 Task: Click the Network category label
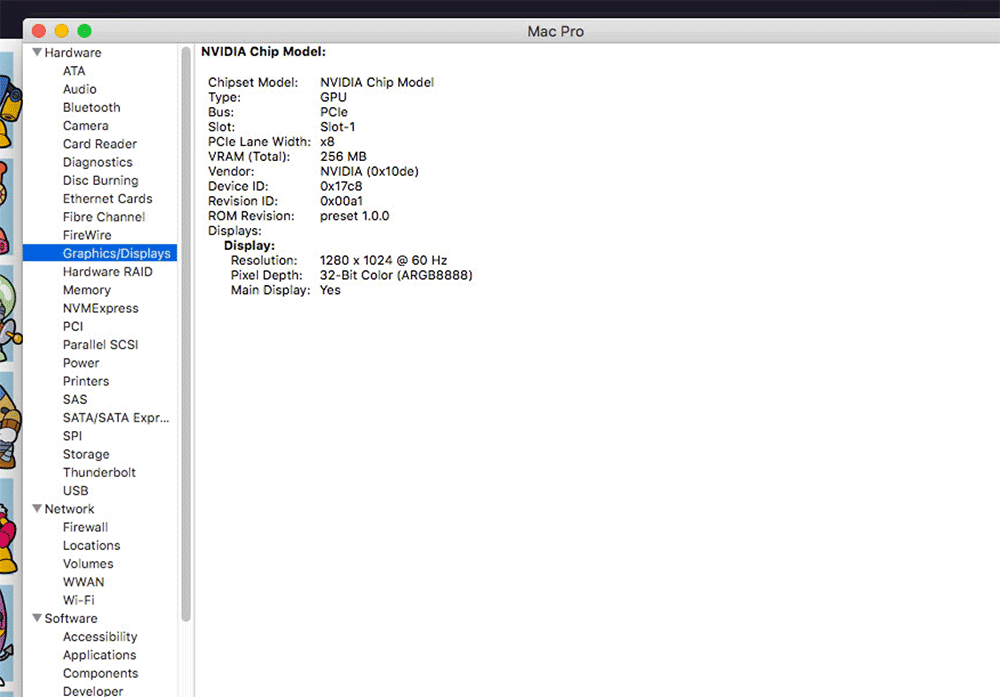click(x=69, y=509)
